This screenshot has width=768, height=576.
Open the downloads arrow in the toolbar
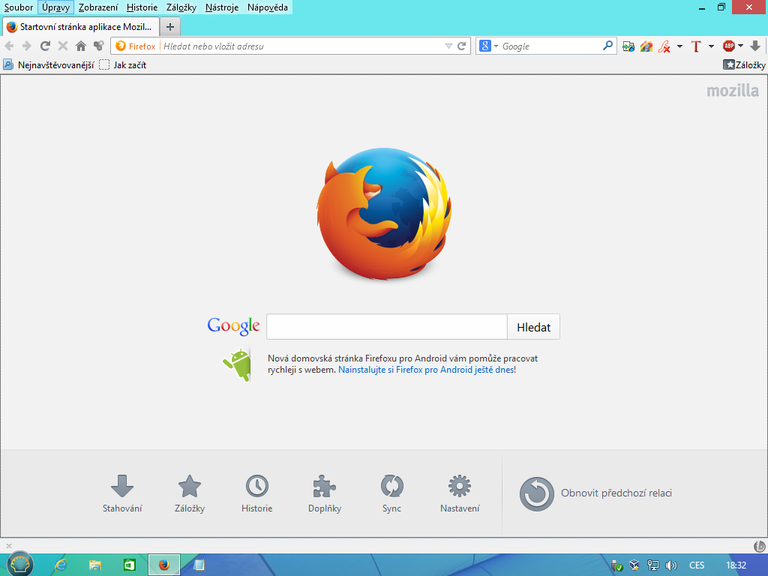tap(755, 46)
